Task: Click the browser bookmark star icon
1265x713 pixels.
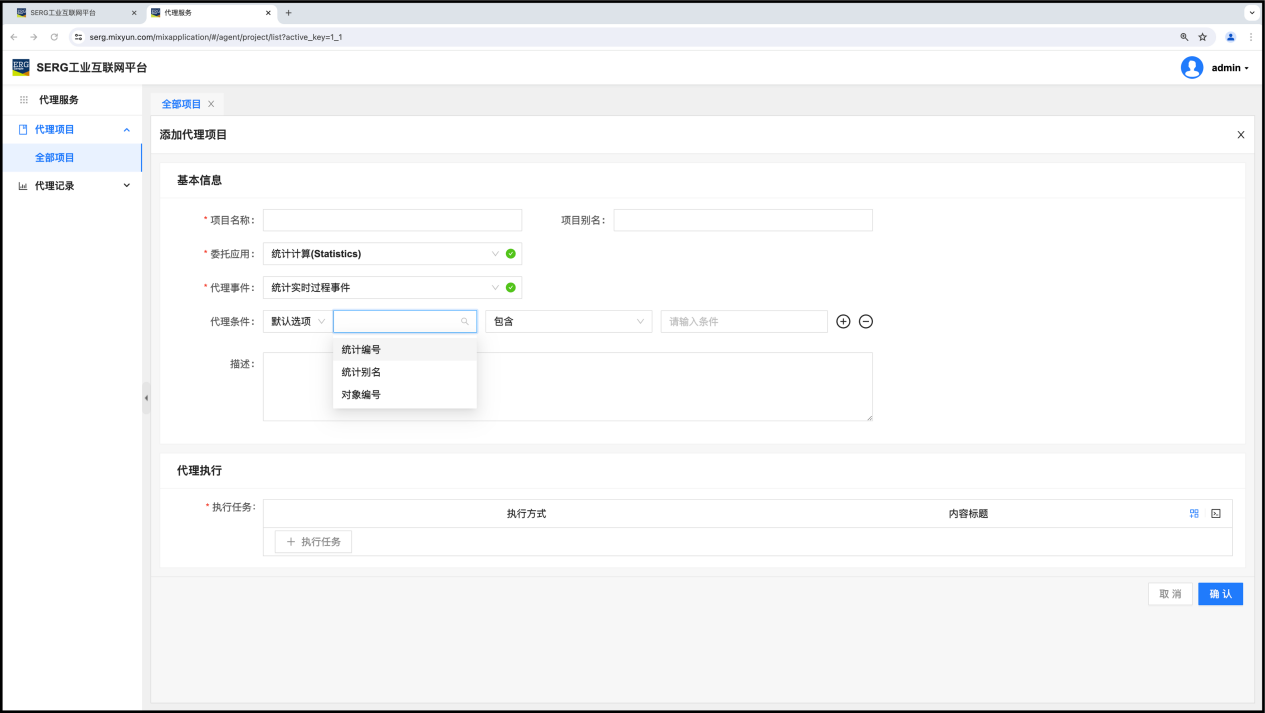Action: pos(1203,37)
